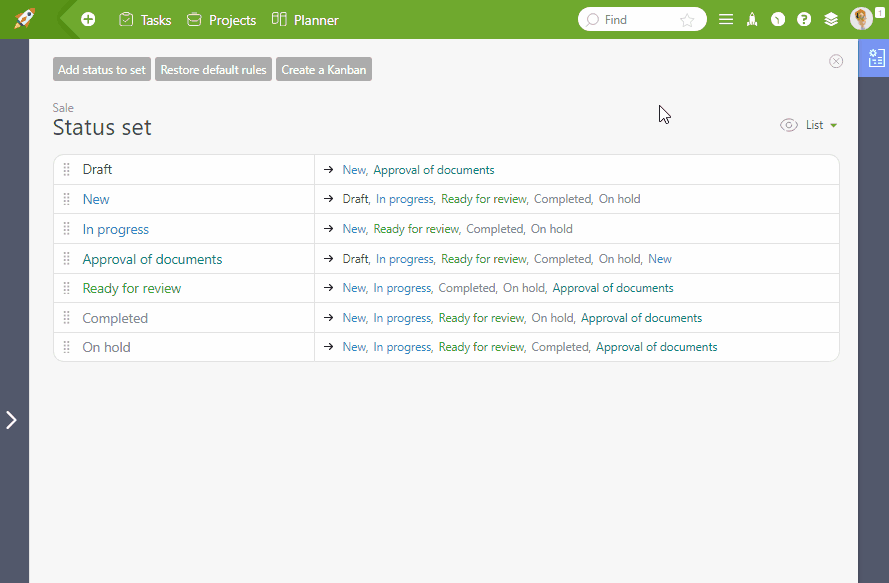Viewport: 889px width, 583px height.
Task: Click In progress in the Ready for review row transitions
Action: (x=403, y=288)
